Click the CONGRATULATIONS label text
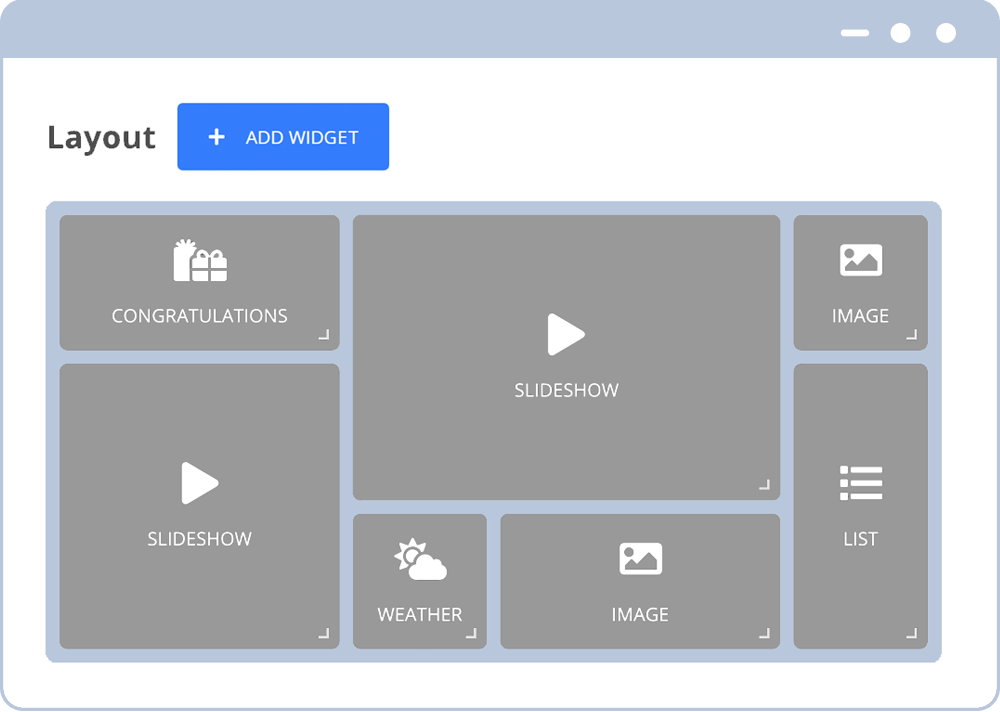Viewport: 1000px width, 712px height. pyautogui.click(x=200, y=316)
